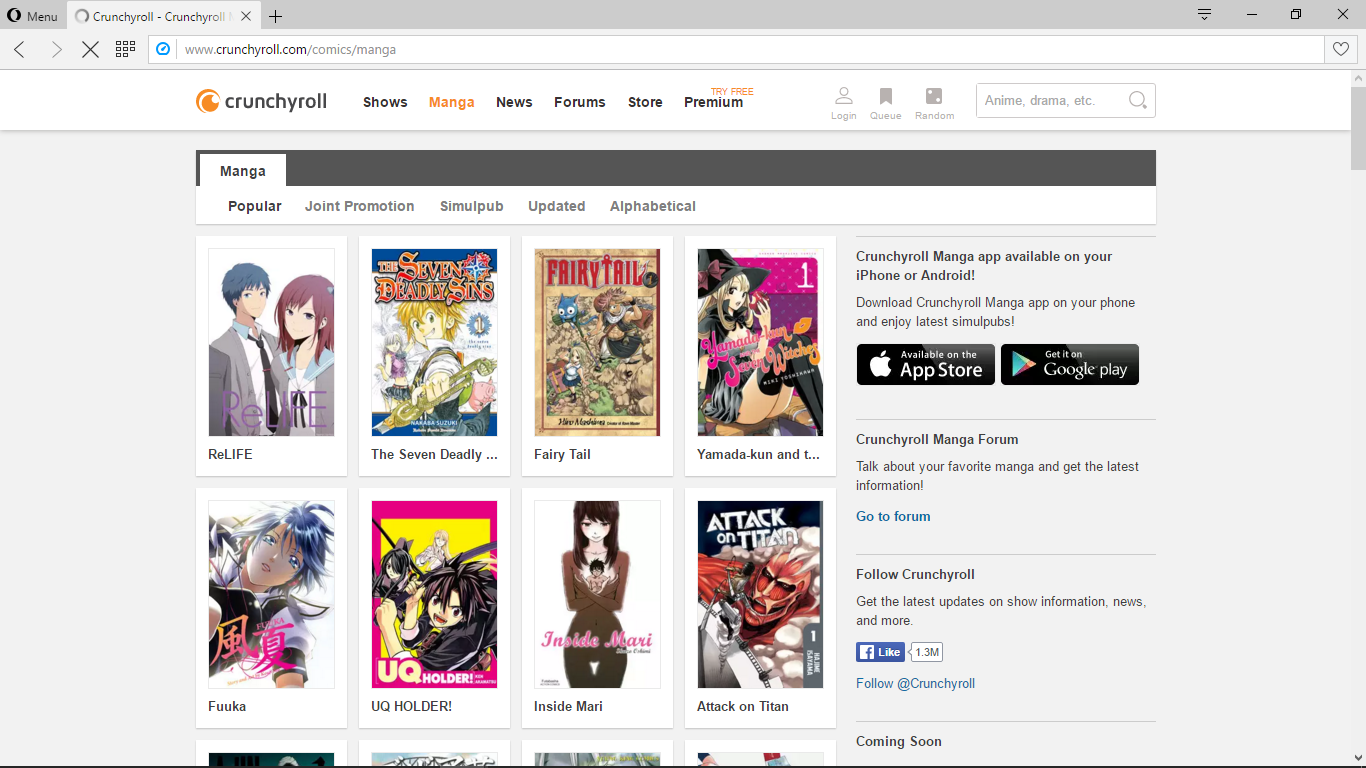The width and height of the screenshot is (1366, 768).
Task: Click the Random dice icon
Action: (x=934, y=103)
